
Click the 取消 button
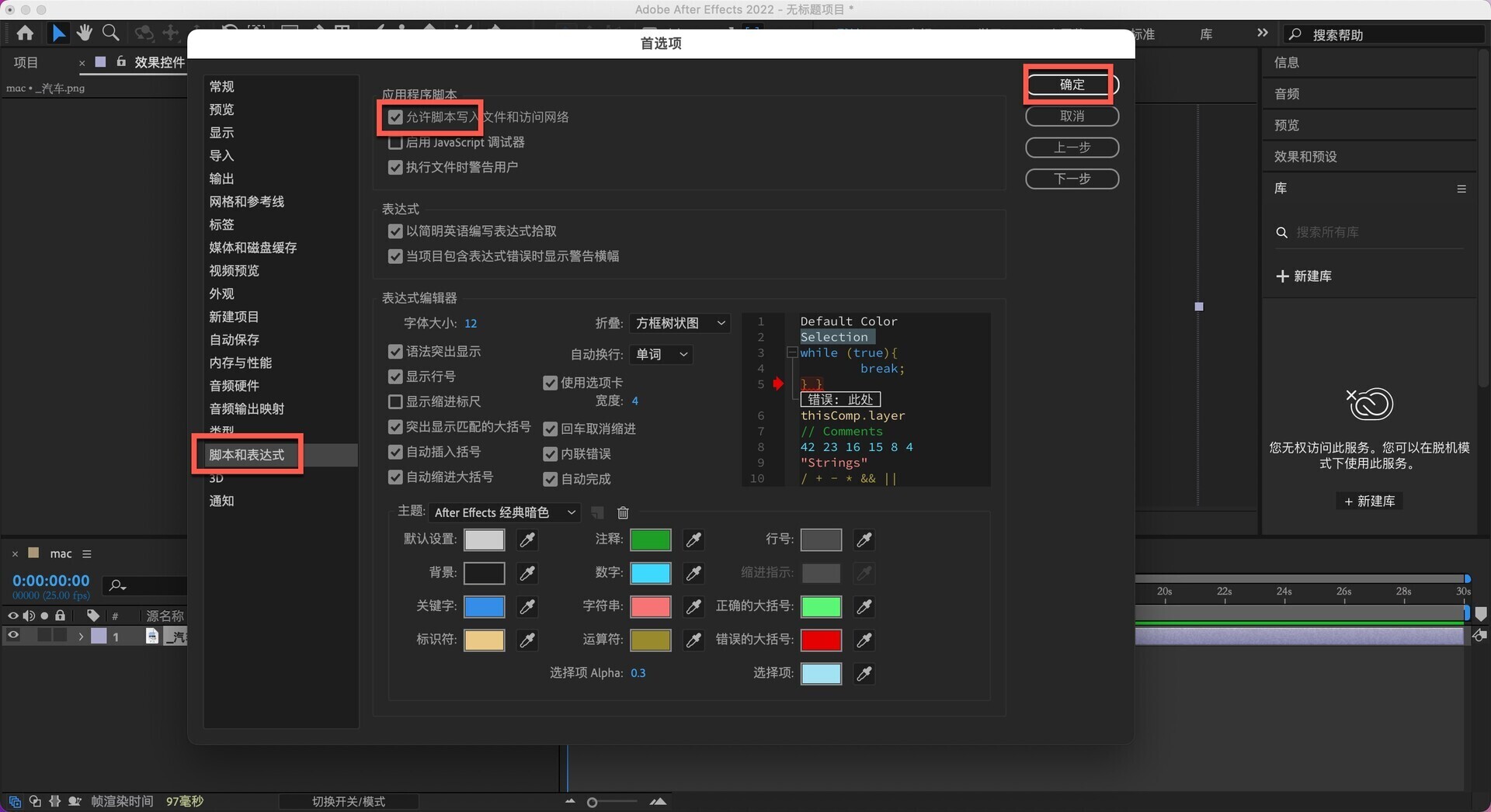1072,116
